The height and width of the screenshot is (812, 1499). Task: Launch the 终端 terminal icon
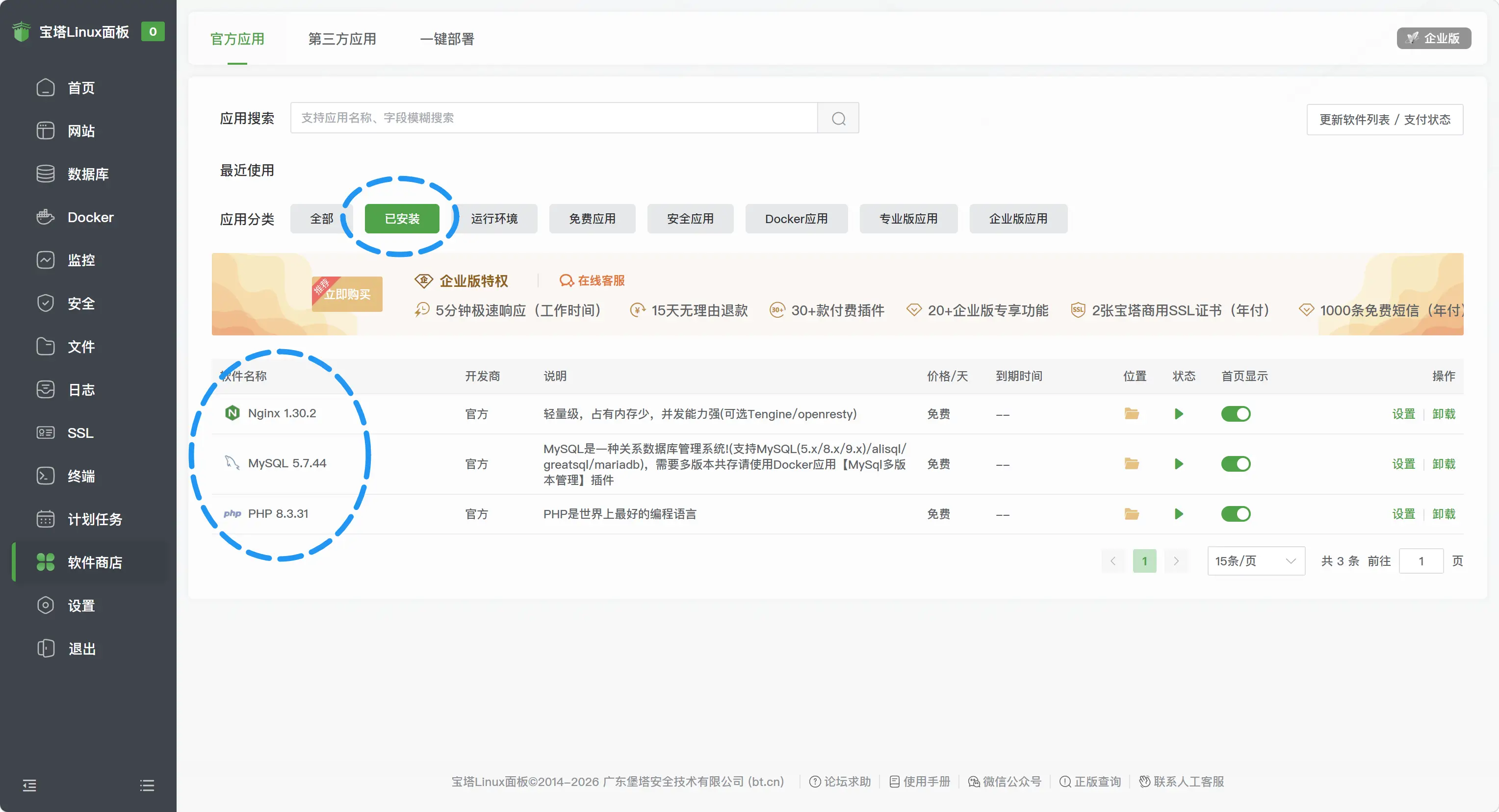pos(46,476)
